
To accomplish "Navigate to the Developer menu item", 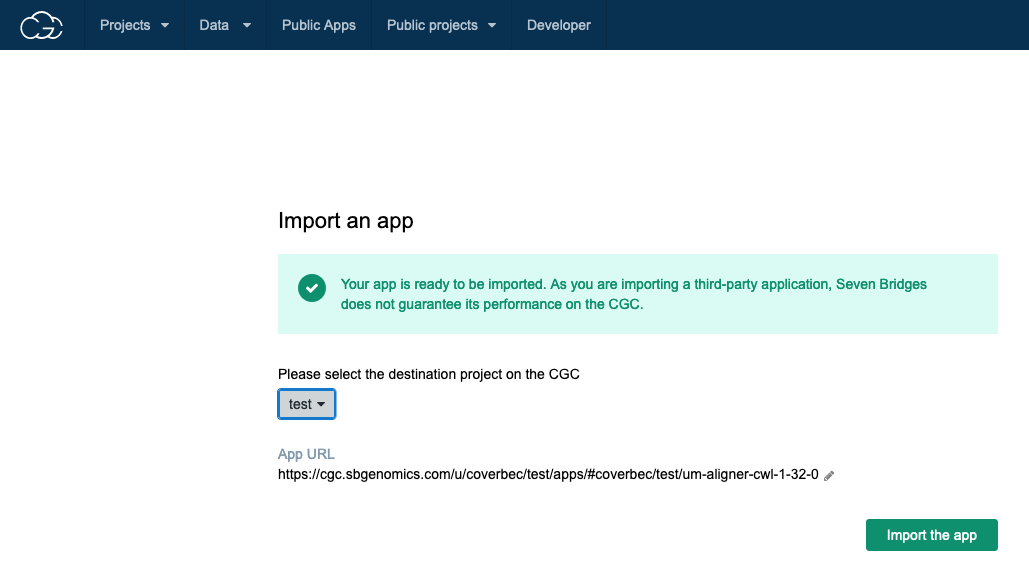I will tap(559, 25).
